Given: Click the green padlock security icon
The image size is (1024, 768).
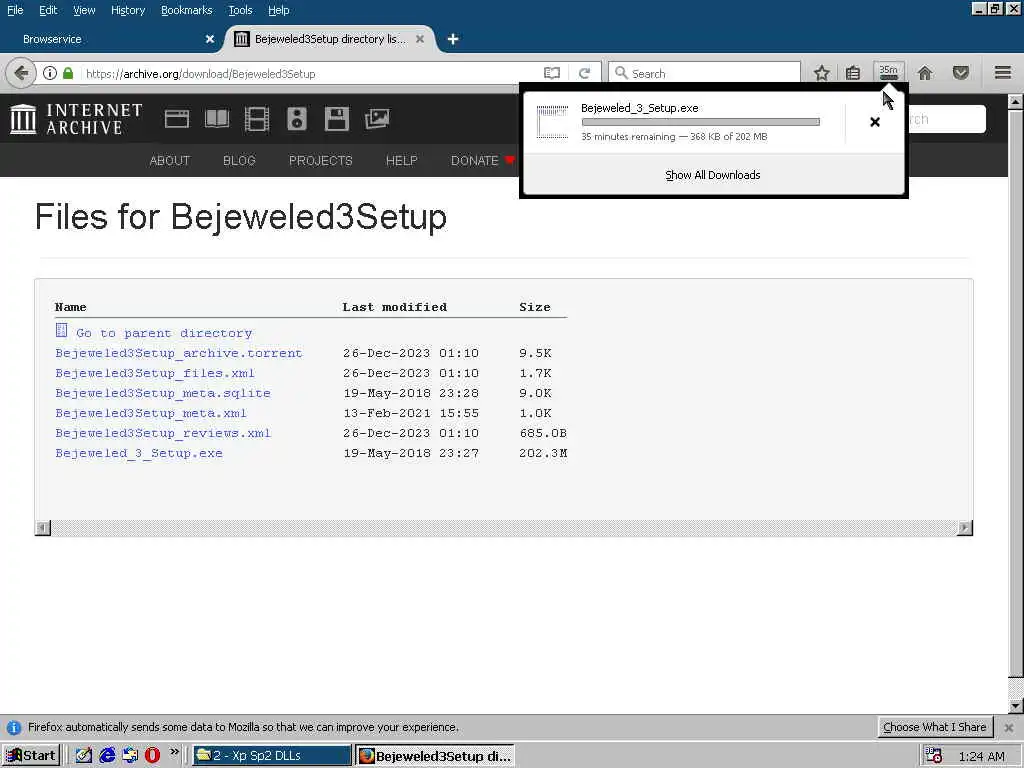Looking at the screenshot, I should click(x=68, y=73).
